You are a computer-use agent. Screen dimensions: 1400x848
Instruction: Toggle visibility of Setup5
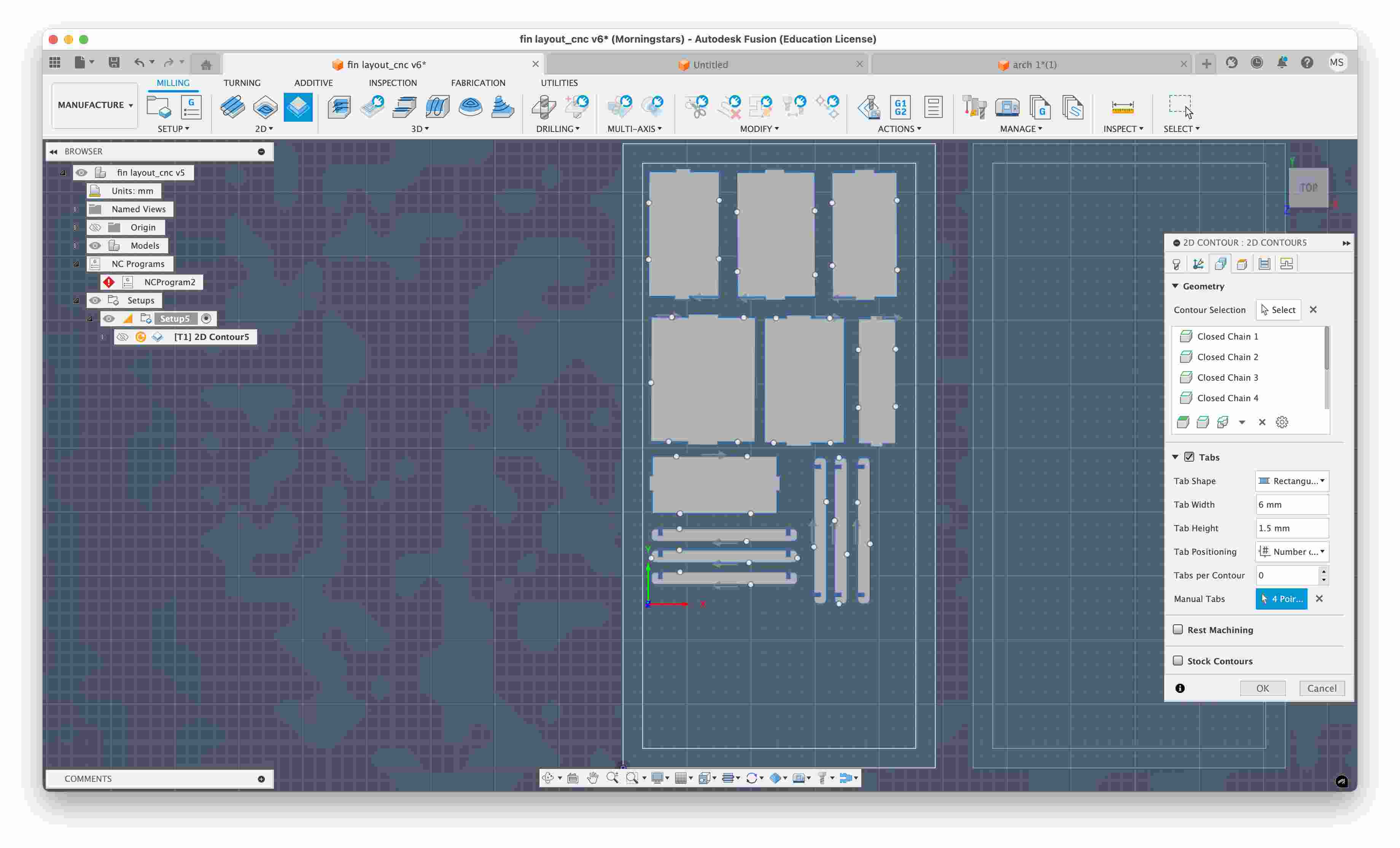pyautogui.click(x=108, y=319)
